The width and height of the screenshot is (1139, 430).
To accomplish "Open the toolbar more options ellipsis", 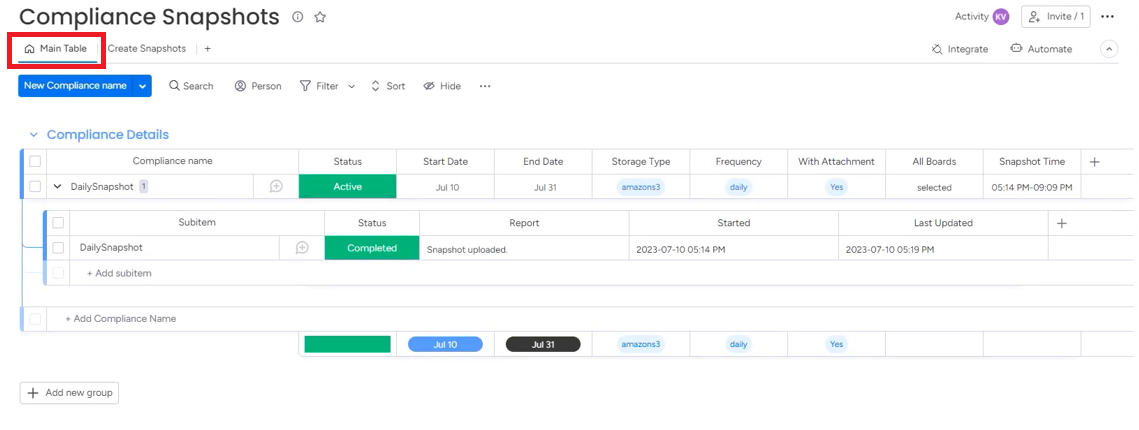I will tap(485, 86).
